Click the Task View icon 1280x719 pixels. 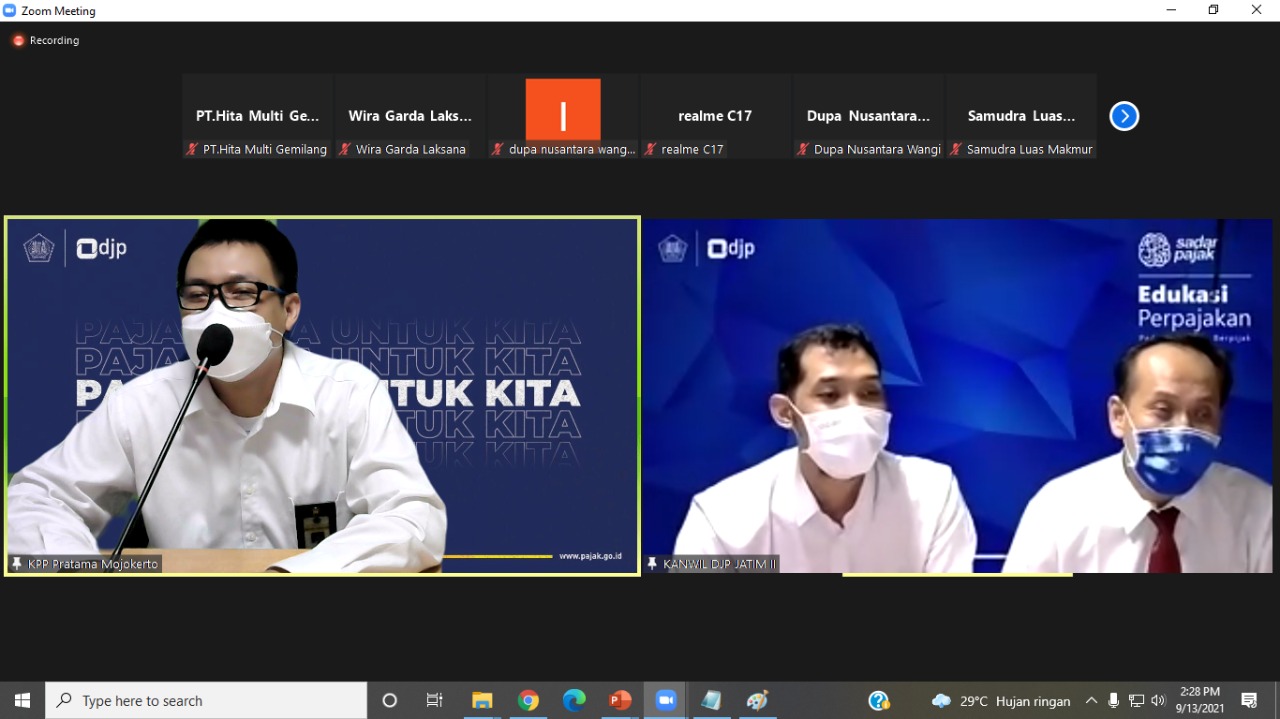435,700
